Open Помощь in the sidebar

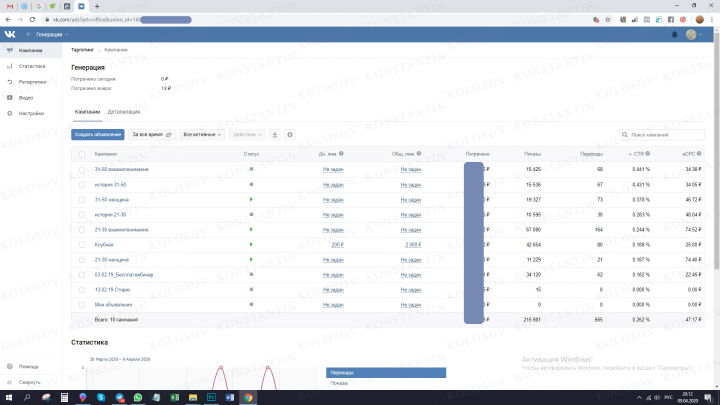(28, 366)
